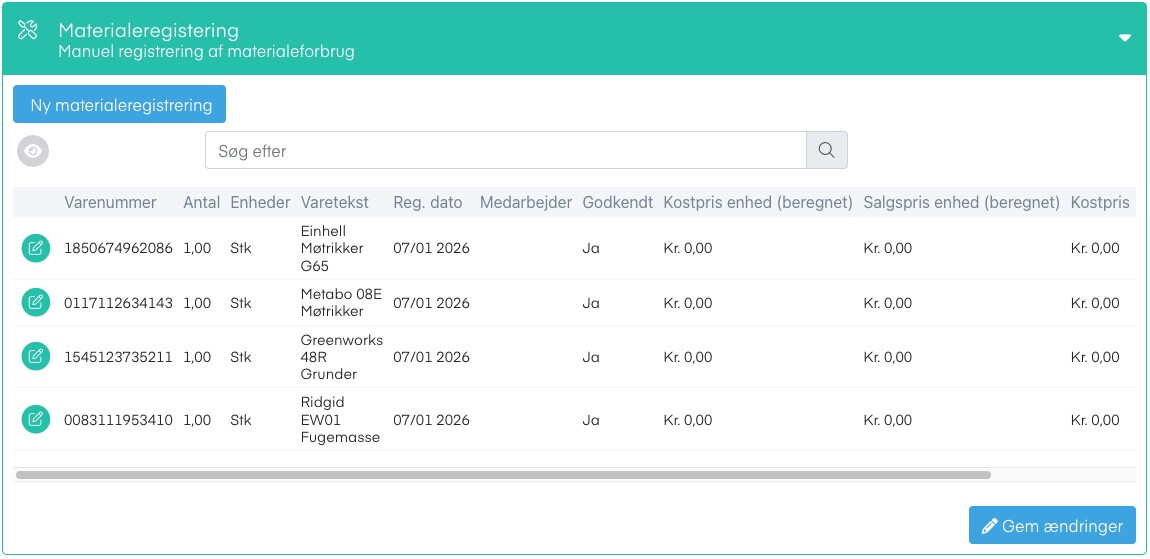Sort by Varenummer column header

tap(110, 202)
